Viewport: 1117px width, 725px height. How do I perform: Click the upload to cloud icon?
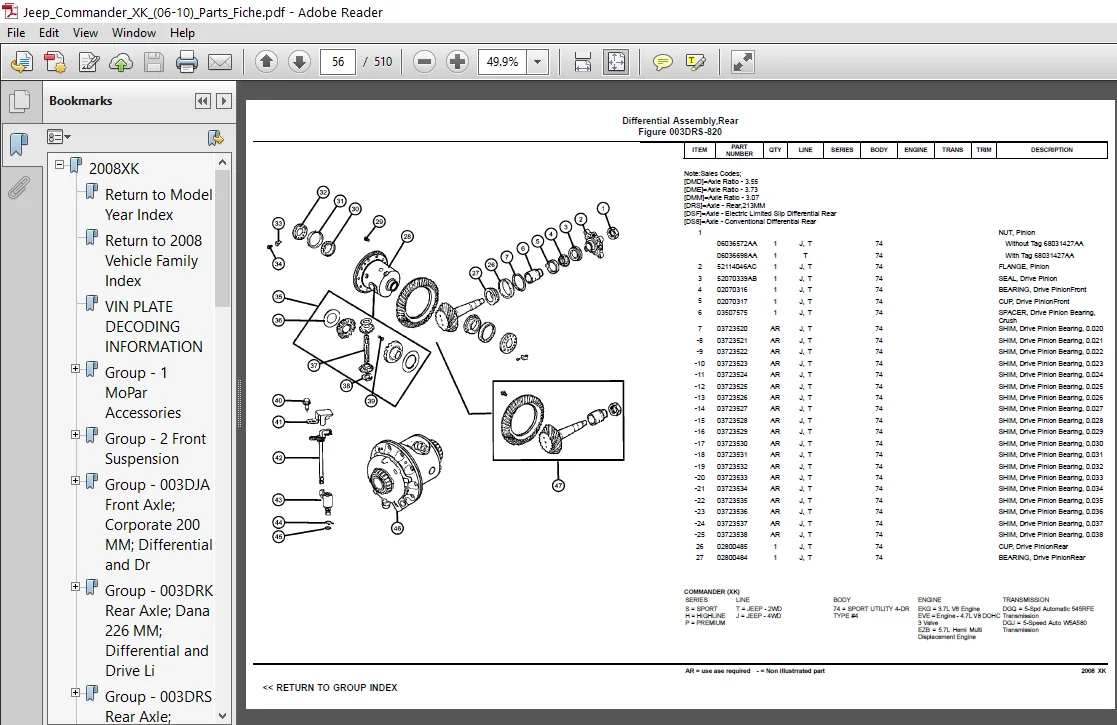click(x=120, y=63)
